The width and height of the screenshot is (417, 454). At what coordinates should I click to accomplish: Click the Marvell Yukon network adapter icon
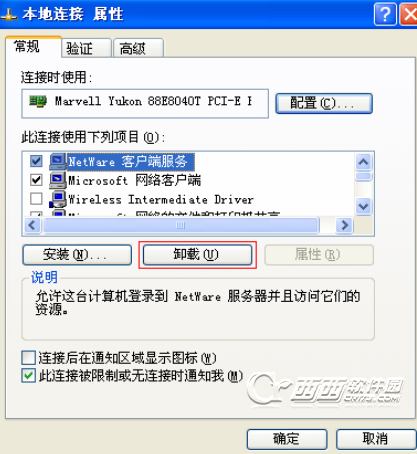[38, 101]
